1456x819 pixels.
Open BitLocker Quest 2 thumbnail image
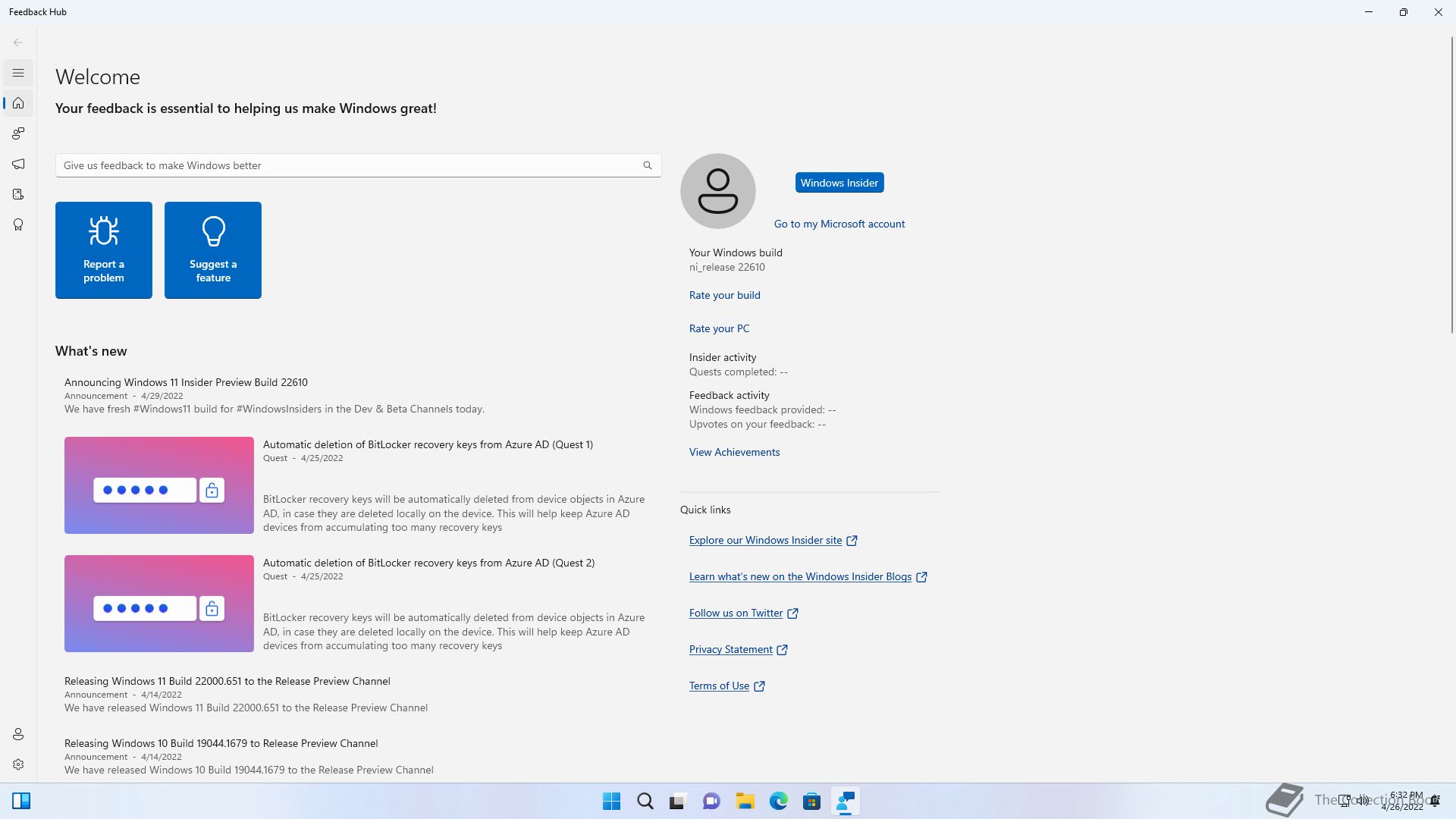tap(159, 604)
